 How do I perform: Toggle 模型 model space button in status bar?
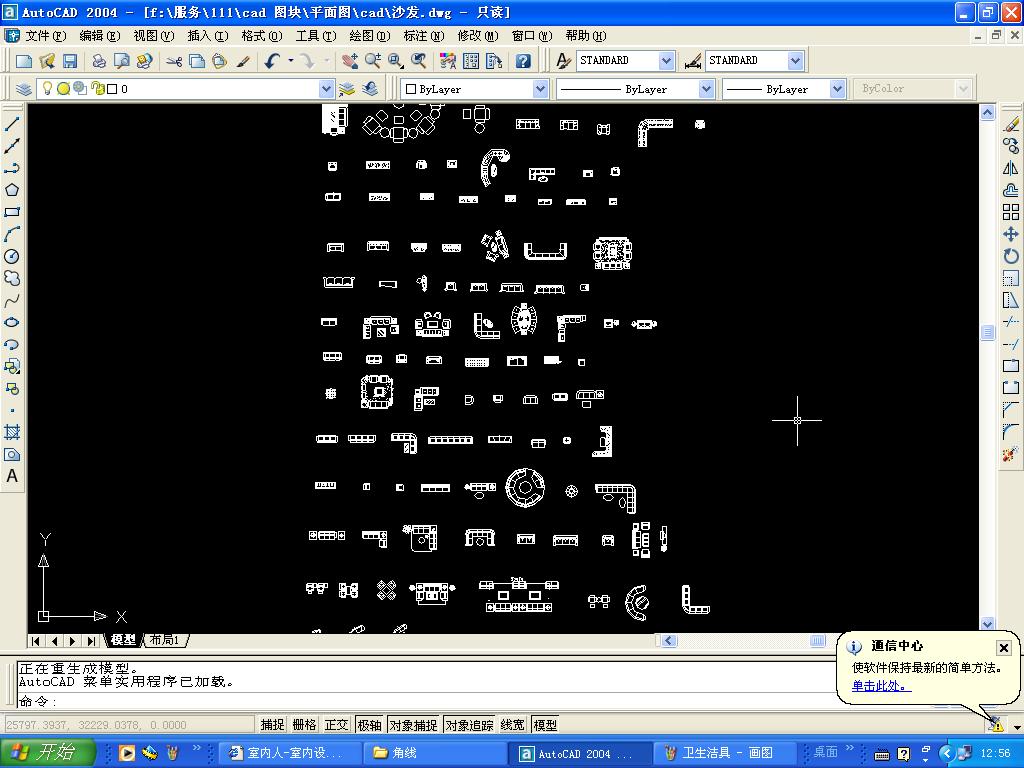coord(545,725)
